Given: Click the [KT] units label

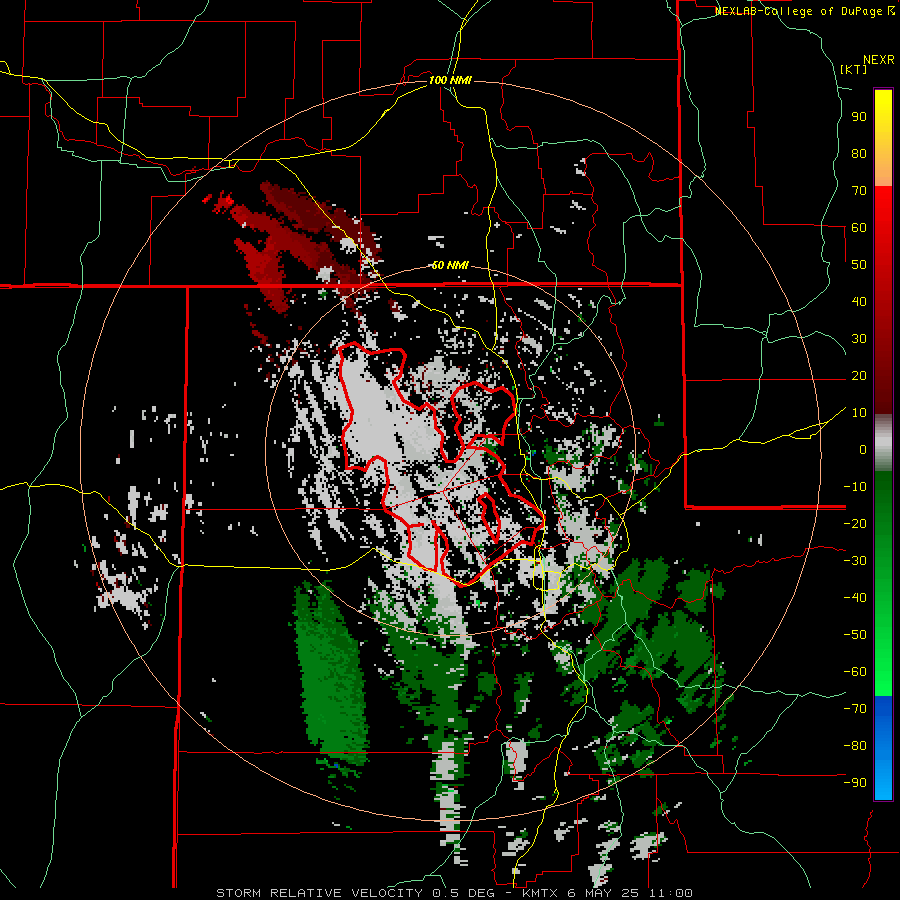Looking at the screenshot, I should pyautogui.click(x=853, y=69).
